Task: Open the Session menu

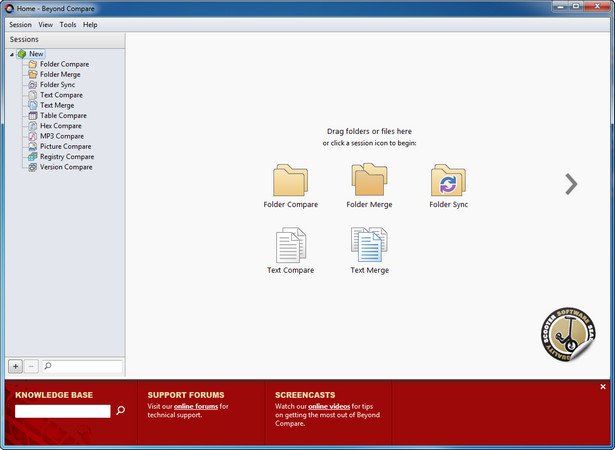Action: click(20, 24)
